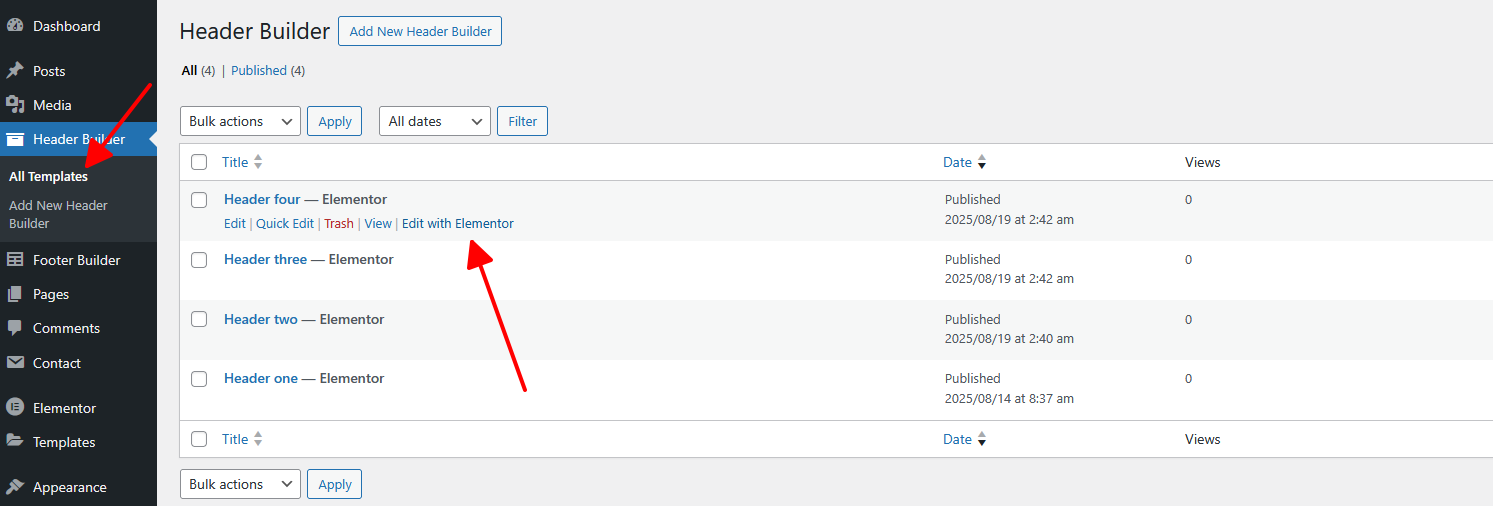Click the Pages icon in sidebar
Viewport: 1493px width, 506px height.
[x=15, y=294]
